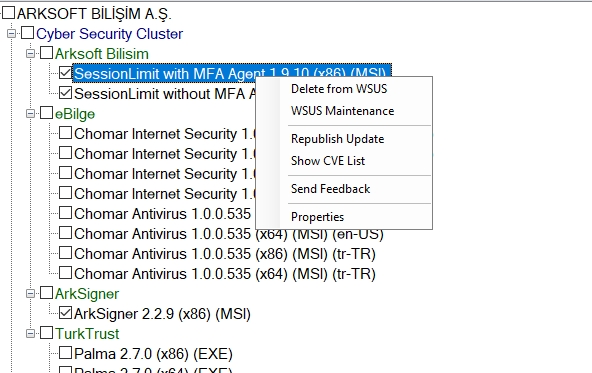The height and width of the screenshot is (373, 592).
Task: Collapse the Cyber Security Cluster node
Action: pyautogui.click(x=12, y=34)
